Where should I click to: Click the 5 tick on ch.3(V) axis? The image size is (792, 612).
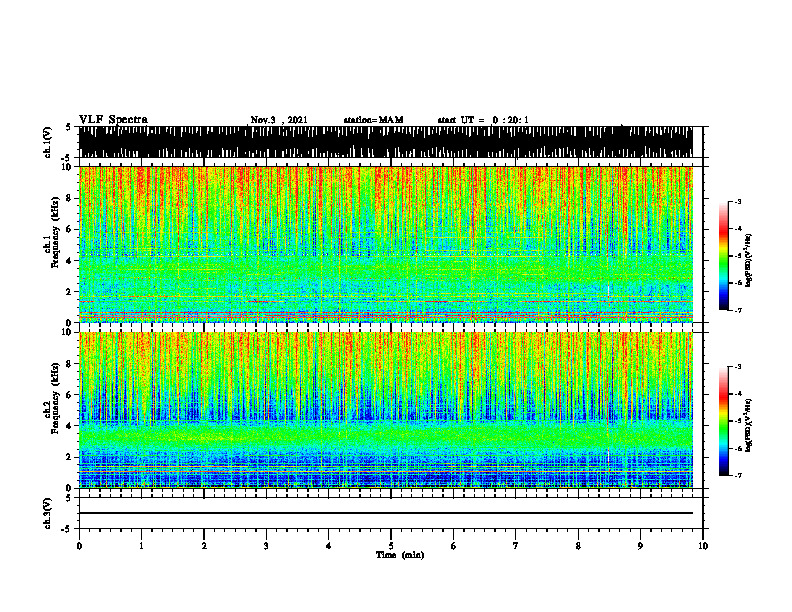pos(69,498)
